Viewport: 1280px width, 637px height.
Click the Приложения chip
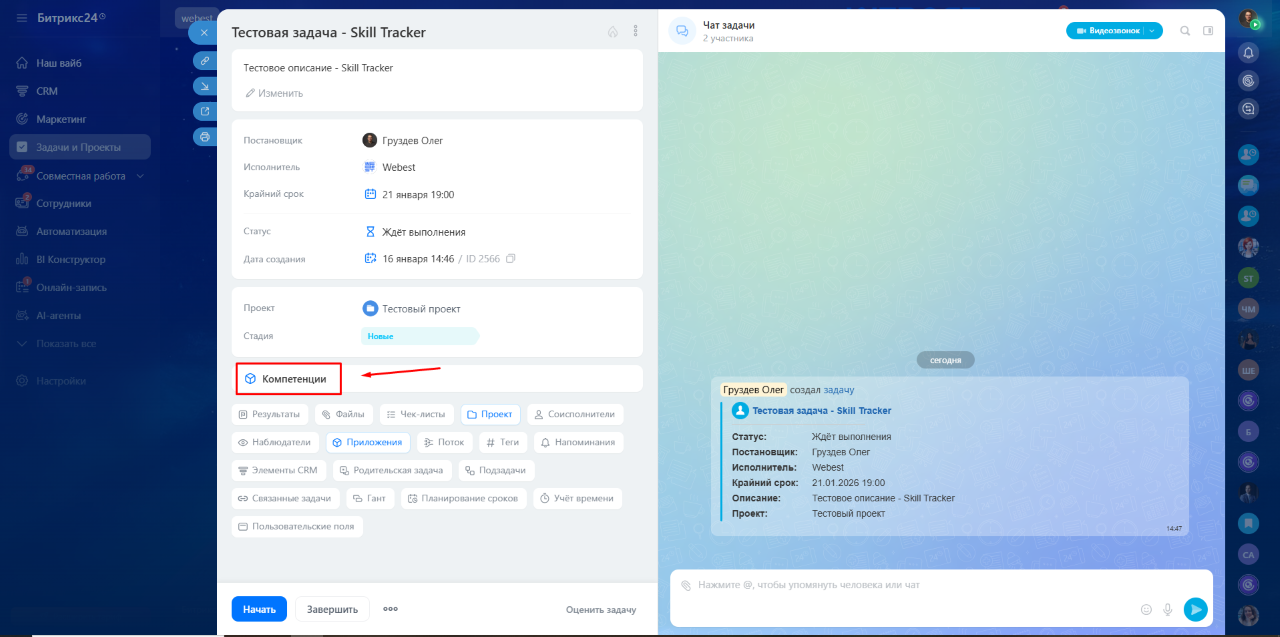(367, 442)
